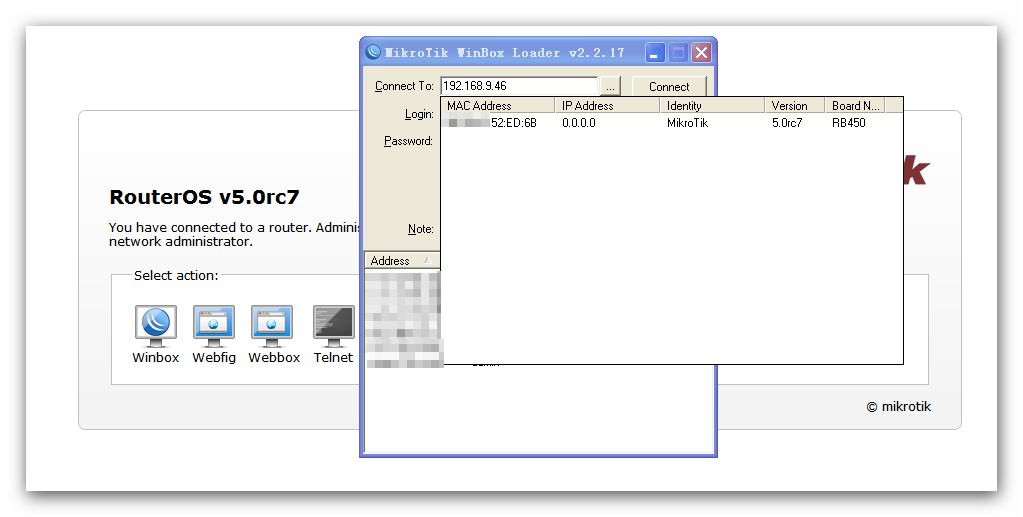Viewport: 1023px width, 517px height.
Task: Select the 0.0.0.0 IP address cell
Action: pyautogui.click(x=579, y=123)
